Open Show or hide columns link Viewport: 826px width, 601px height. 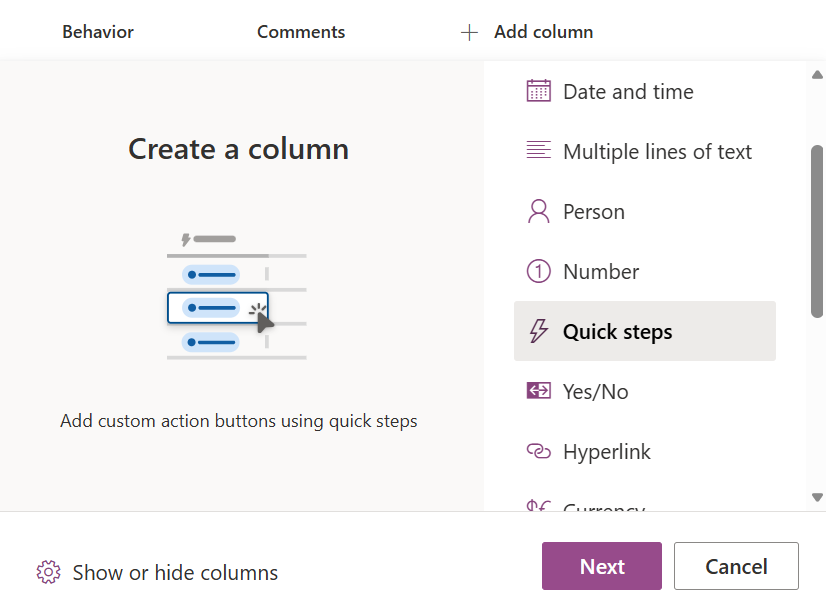click(175, 573)
